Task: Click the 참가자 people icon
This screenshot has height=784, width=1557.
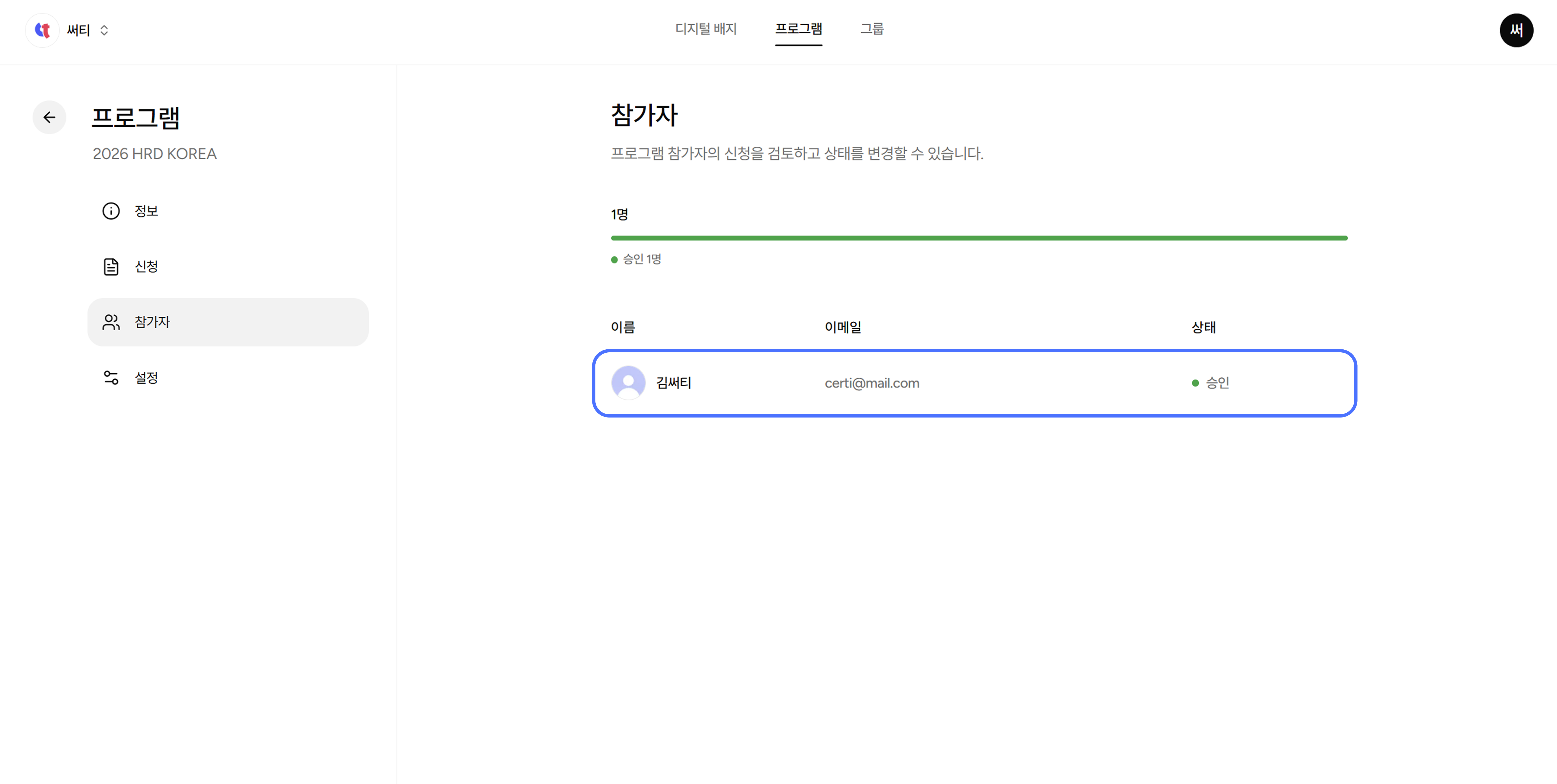Action: coord(111,322)
